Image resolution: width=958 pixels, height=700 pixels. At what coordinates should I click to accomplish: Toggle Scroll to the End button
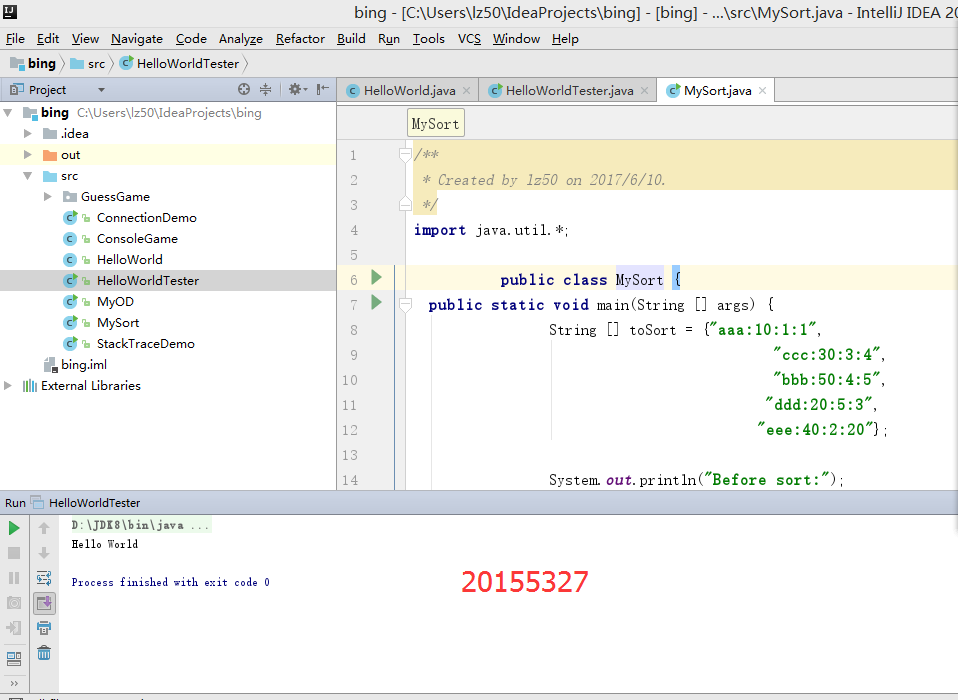(44, 603)
